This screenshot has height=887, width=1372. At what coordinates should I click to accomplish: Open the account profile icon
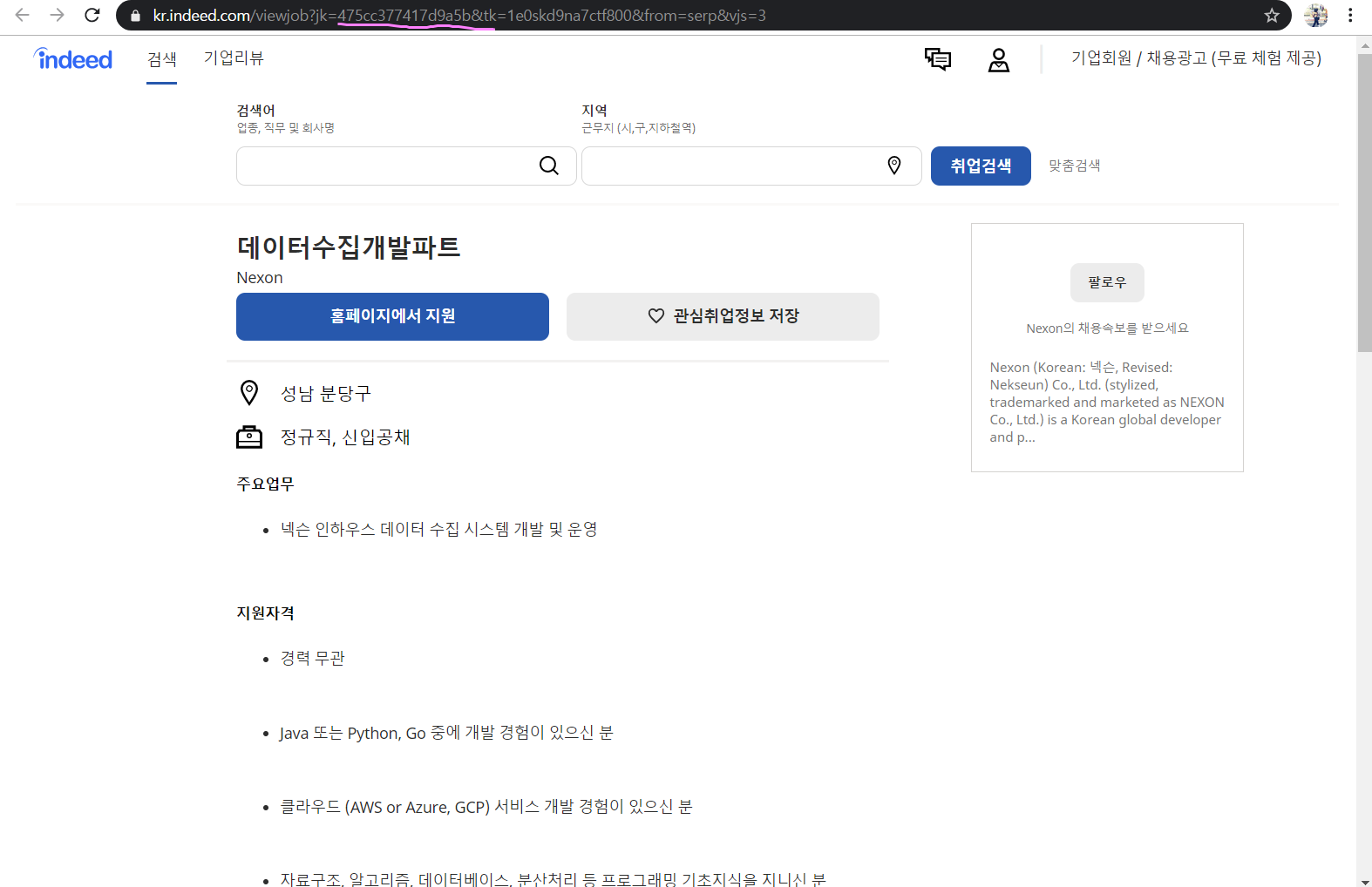[999, 59]
